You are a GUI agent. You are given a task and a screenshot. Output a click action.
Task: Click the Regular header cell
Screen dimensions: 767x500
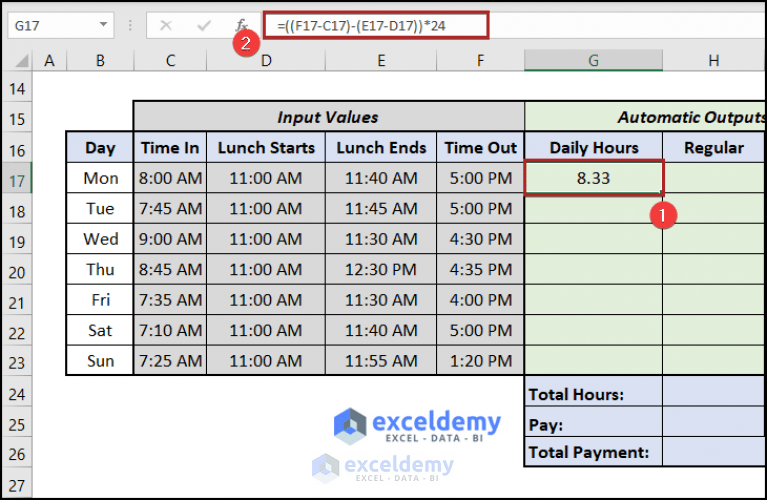coord(714,148)
